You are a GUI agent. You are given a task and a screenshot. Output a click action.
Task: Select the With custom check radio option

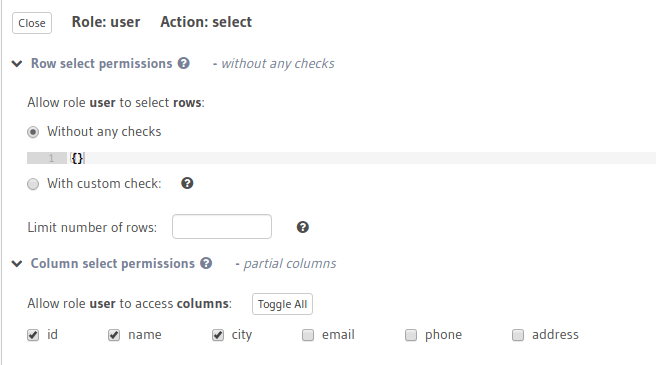tap(33, 184)
